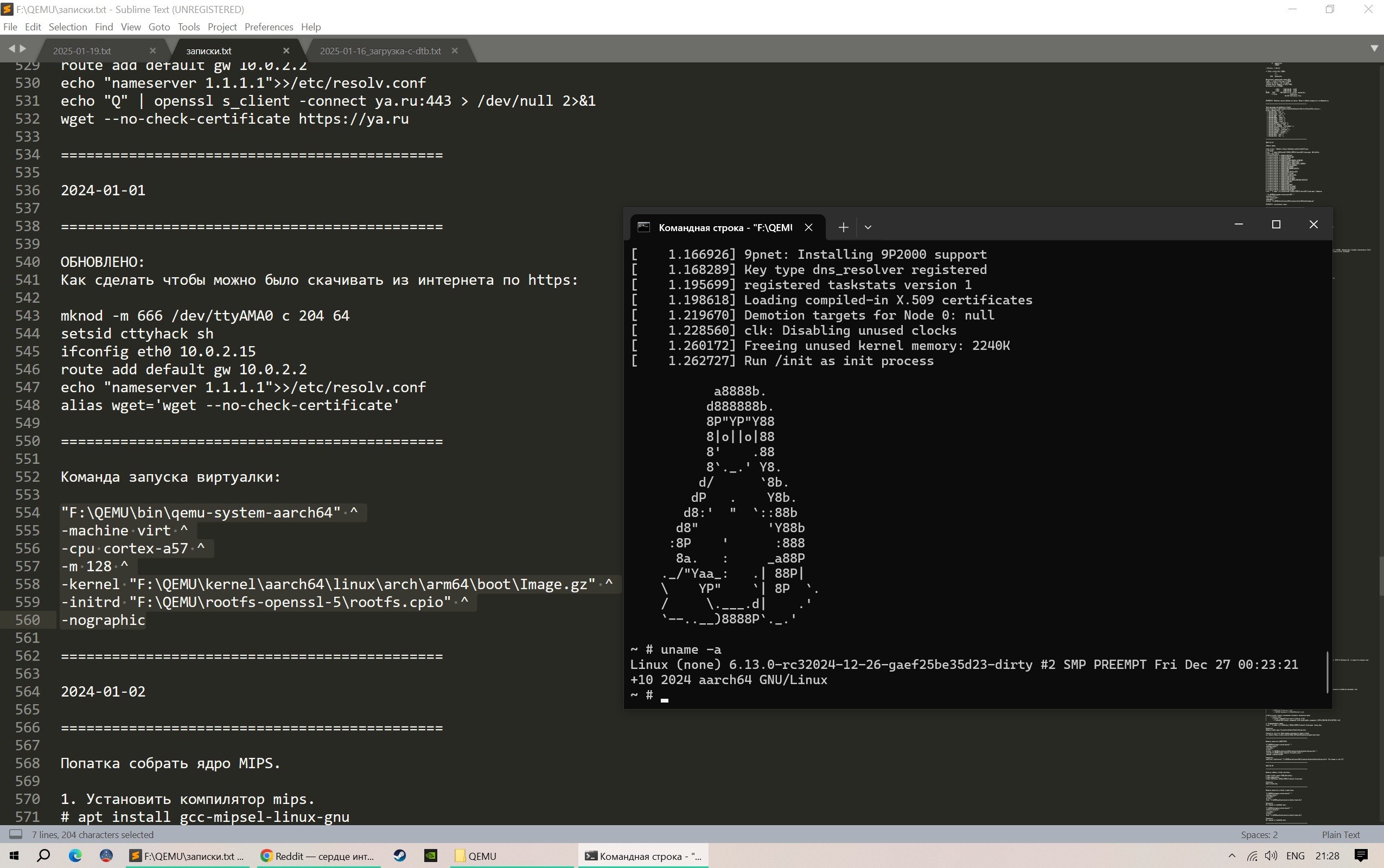Open the NVIDIA taskbar icon

pos(431,856)
